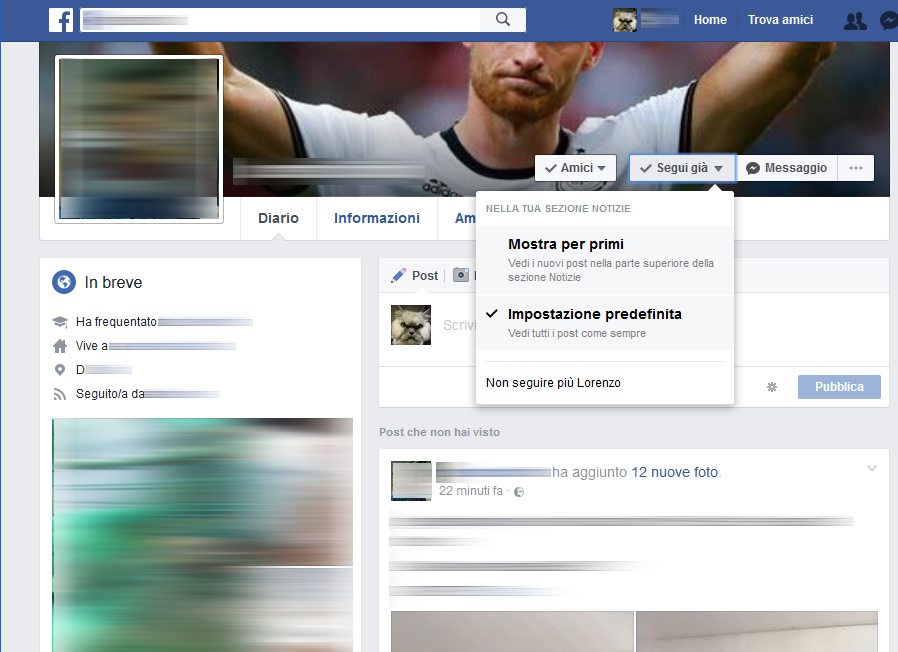Image resolution: width=898 pixels, height=652 pixels.
Task: Click the cat avatar in top bar
Action: click(x=625, y=20)
